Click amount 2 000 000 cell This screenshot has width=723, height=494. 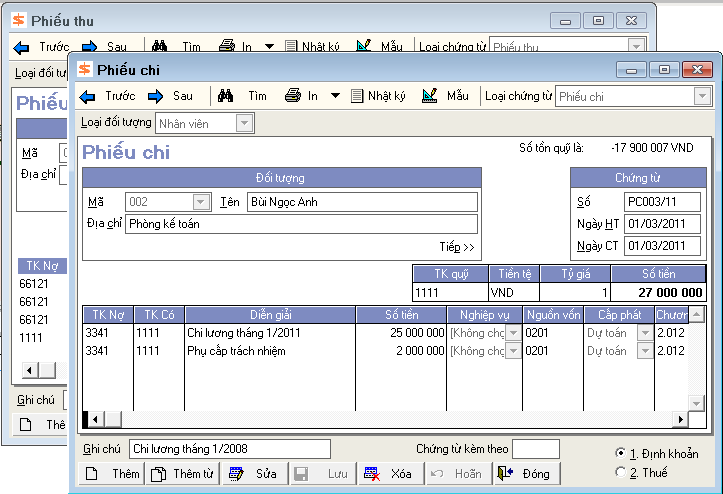pos(401,351)
